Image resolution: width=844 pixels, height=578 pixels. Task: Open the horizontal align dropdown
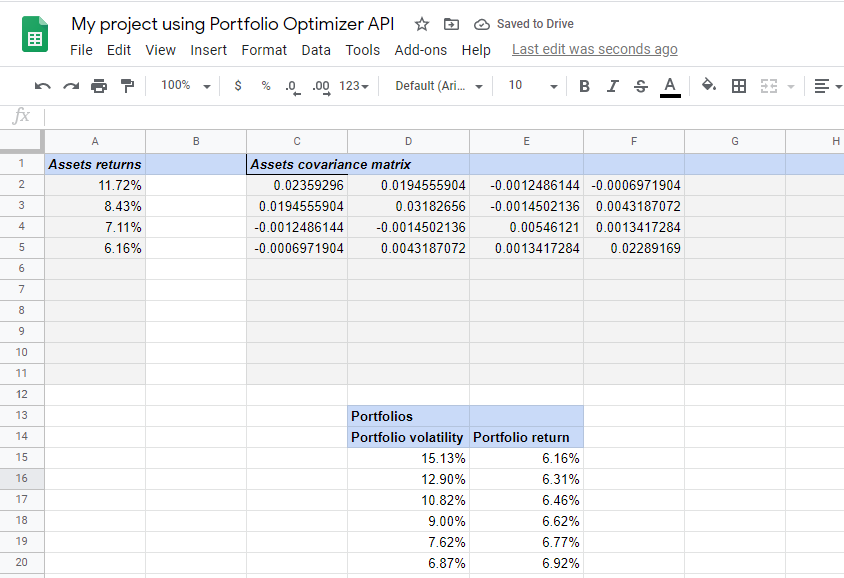pos(828,86)
